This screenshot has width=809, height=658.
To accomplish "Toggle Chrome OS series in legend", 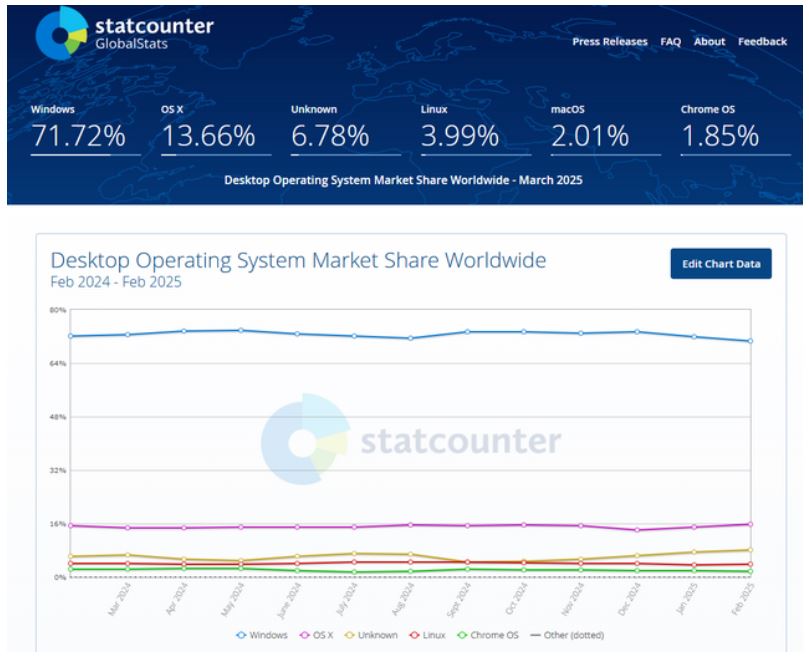I will [486, 635].
